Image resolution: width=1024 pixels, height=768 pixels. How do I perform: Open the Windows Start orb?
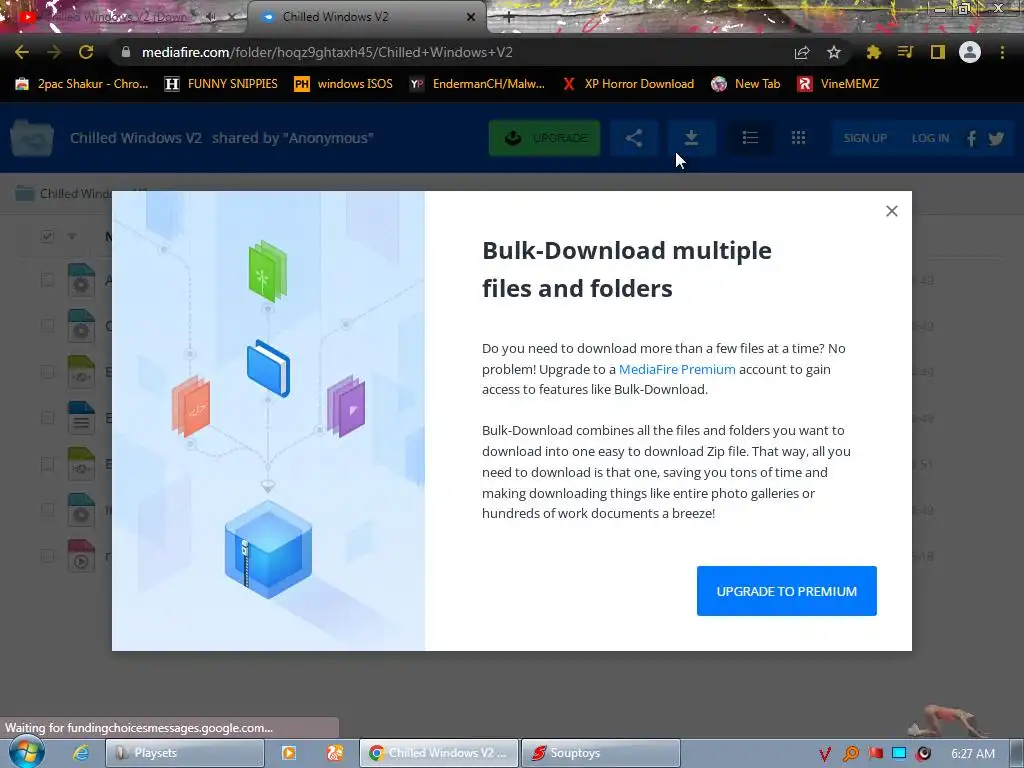pos(26,752)
